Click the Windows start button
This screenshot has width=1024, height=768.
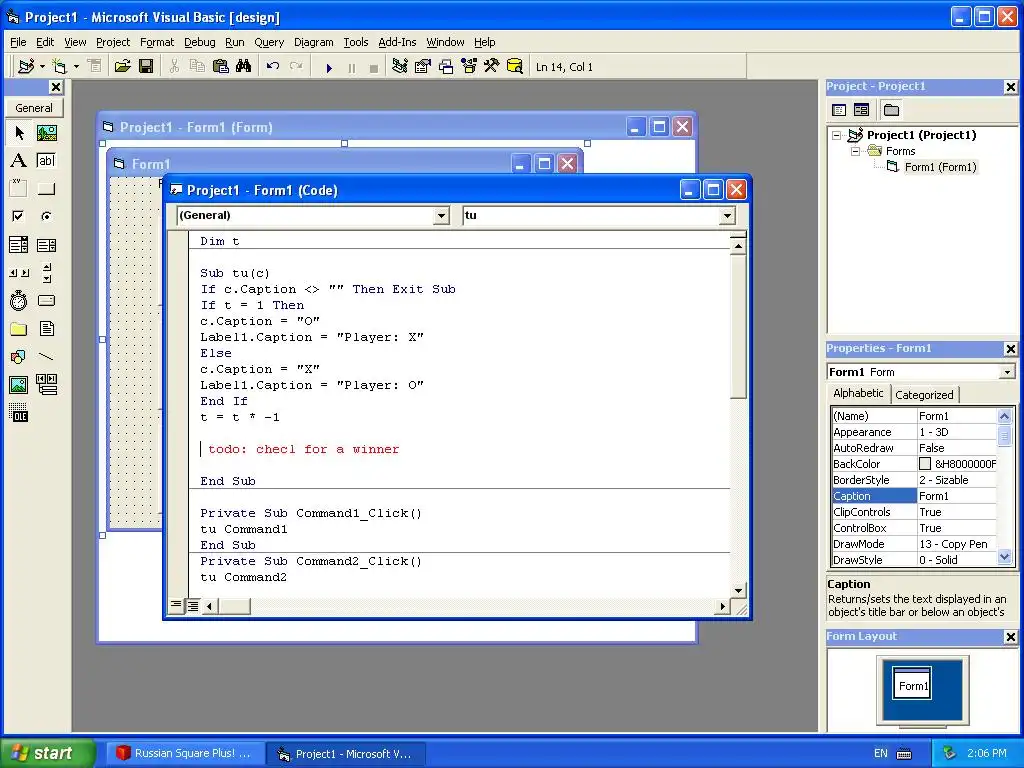pyautogui.click(x=48, y=753)
